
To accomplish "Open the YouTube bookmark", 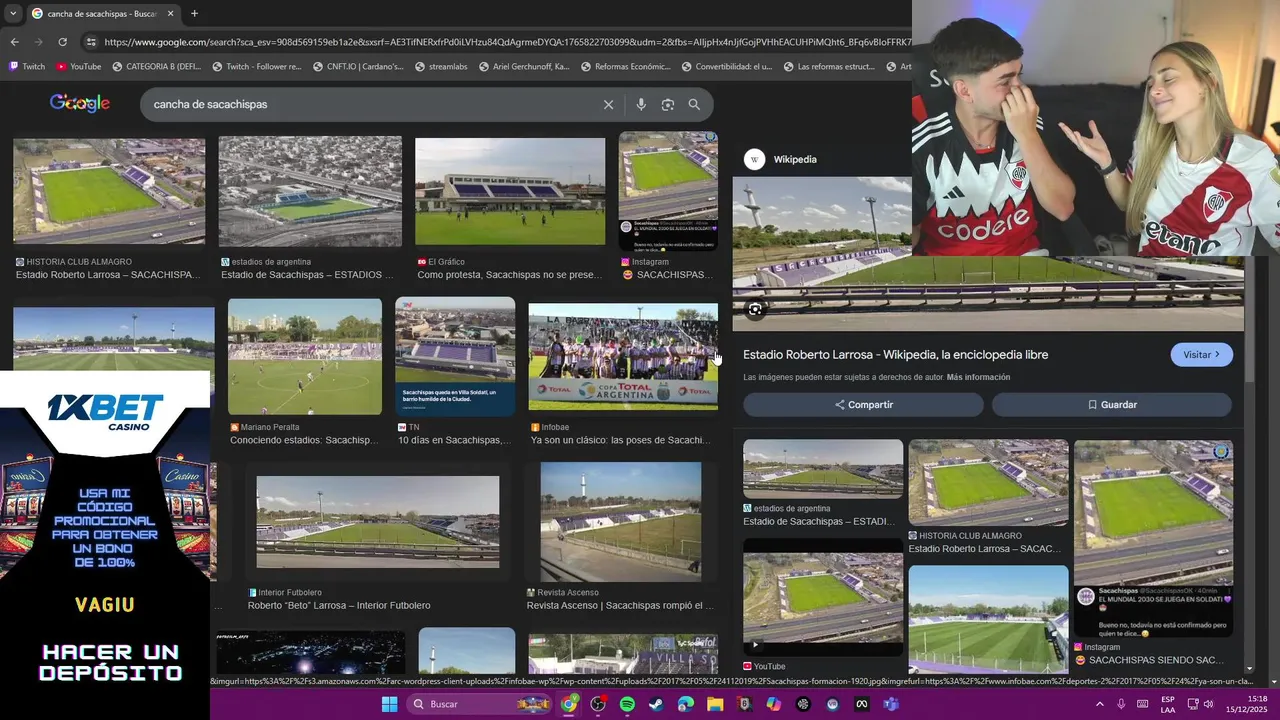I will click(79, 67).
